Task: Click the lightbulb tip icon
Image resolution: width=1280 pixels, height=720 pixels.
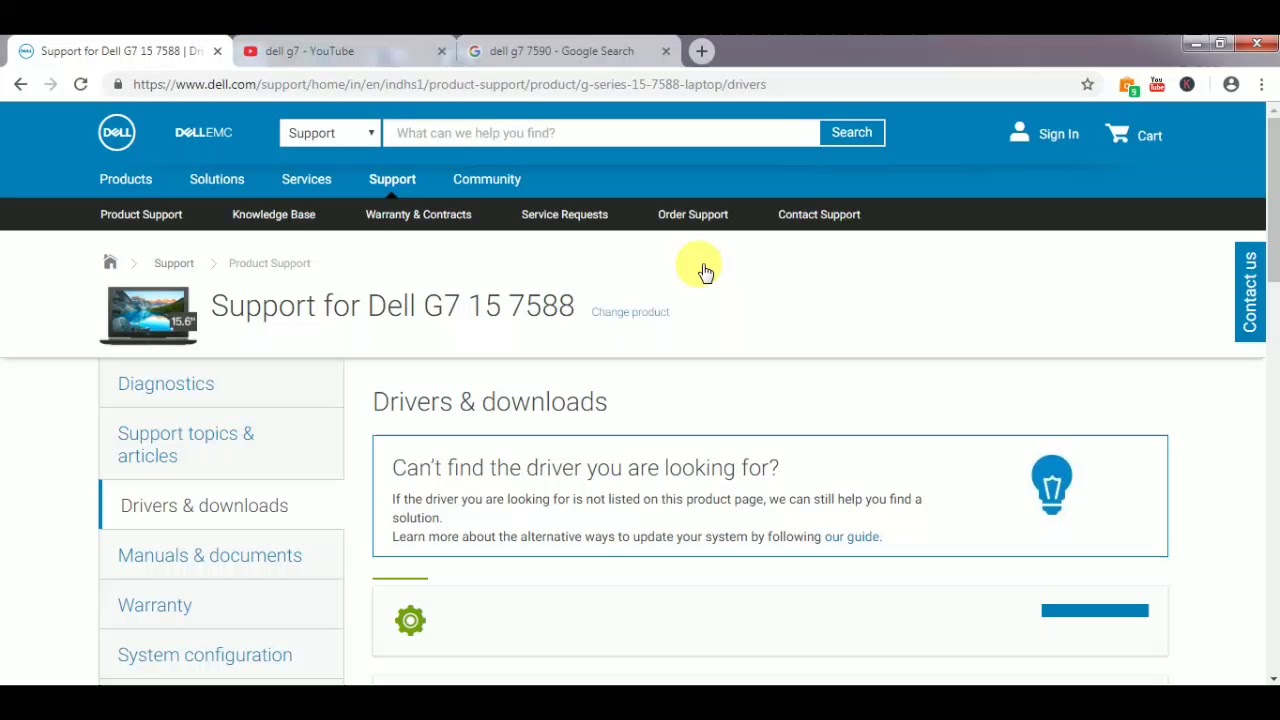Action: point(1051,485)
